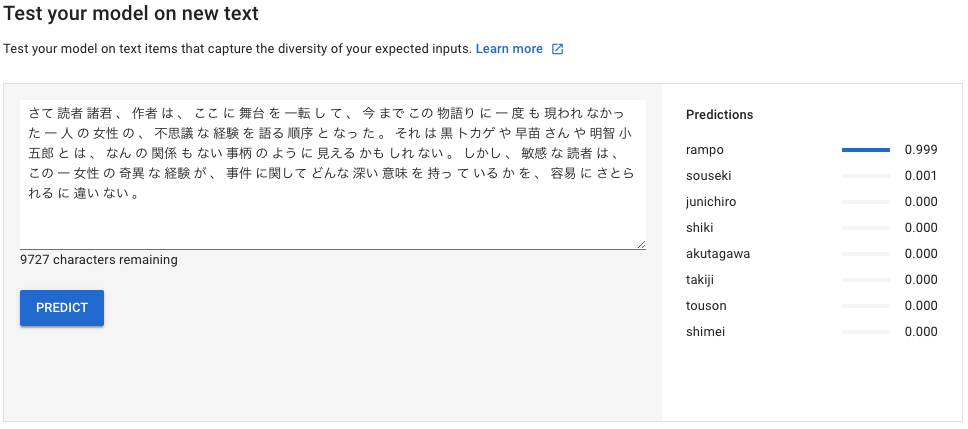The height and width of the screenshot is (429, 968).
Task: Select the shimei prediction label
Action: click(x=706, y=332)
